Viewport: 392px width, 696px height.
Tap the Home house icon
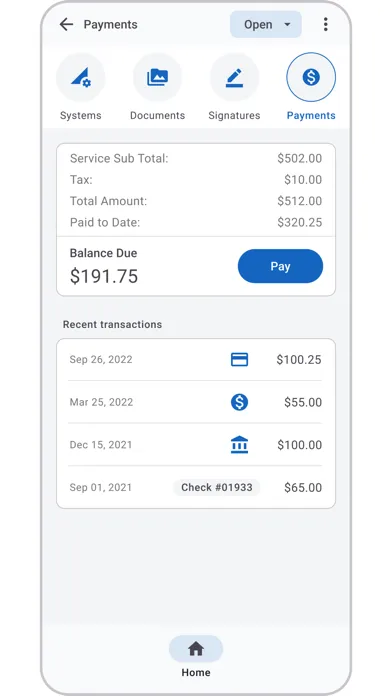(196, 649)
